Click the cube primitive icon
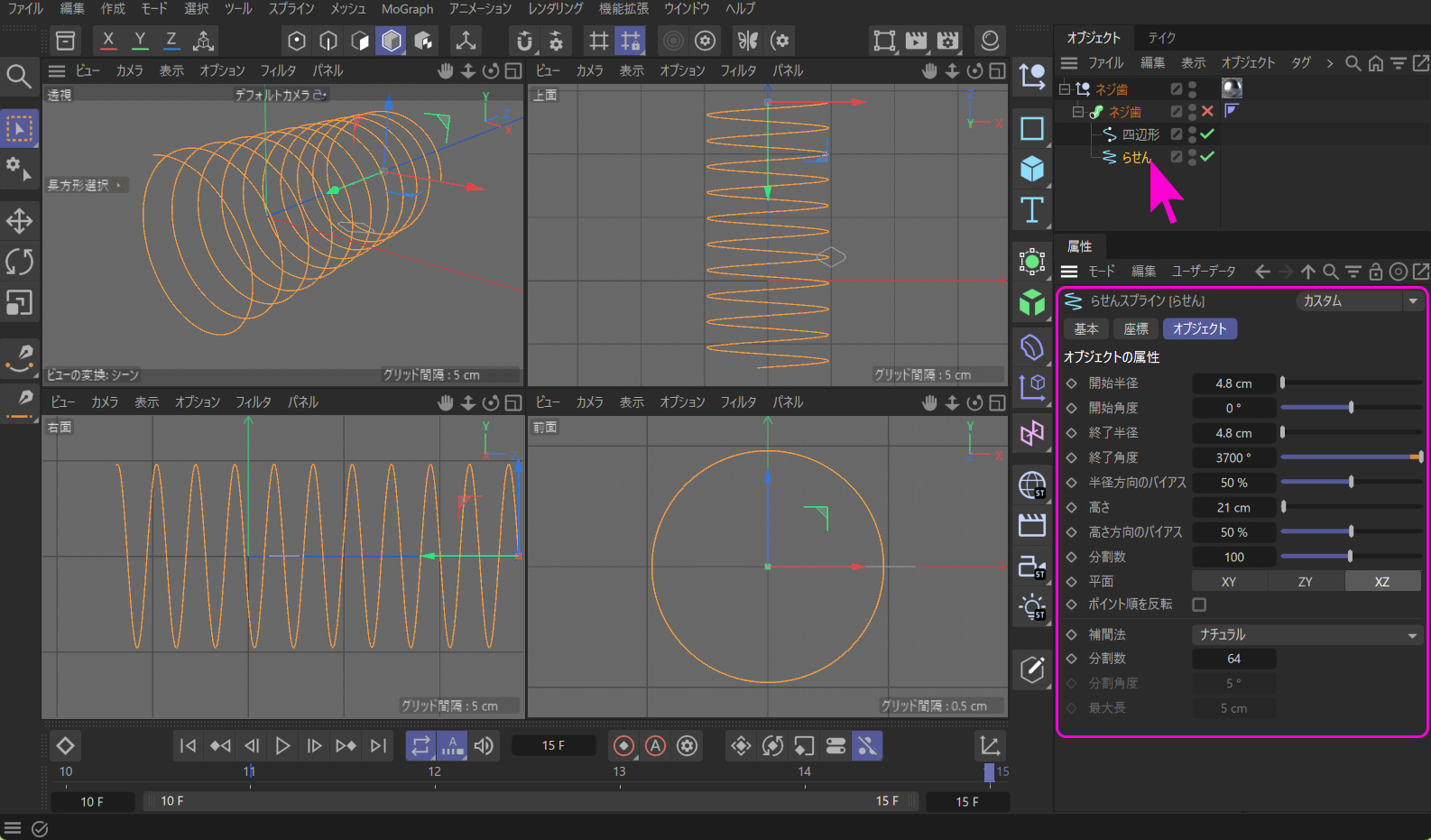The image size is (1431, 840). (1032, 169)
